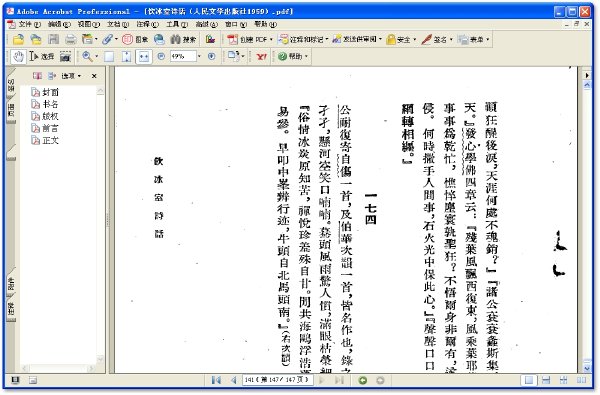Close the bookmarks panel with X

(x=94, y=76)
